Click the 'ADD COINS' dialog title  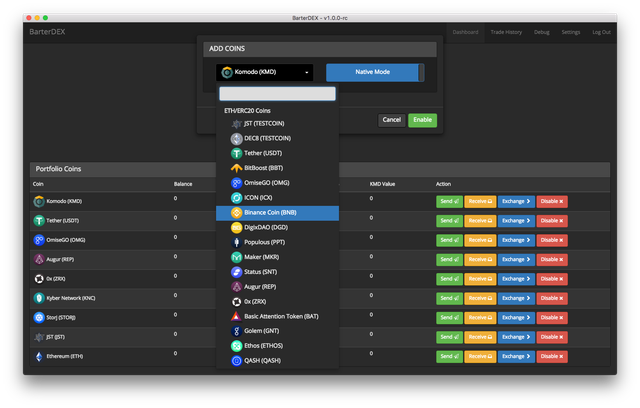pyautogui.click(x=227, y=49)
